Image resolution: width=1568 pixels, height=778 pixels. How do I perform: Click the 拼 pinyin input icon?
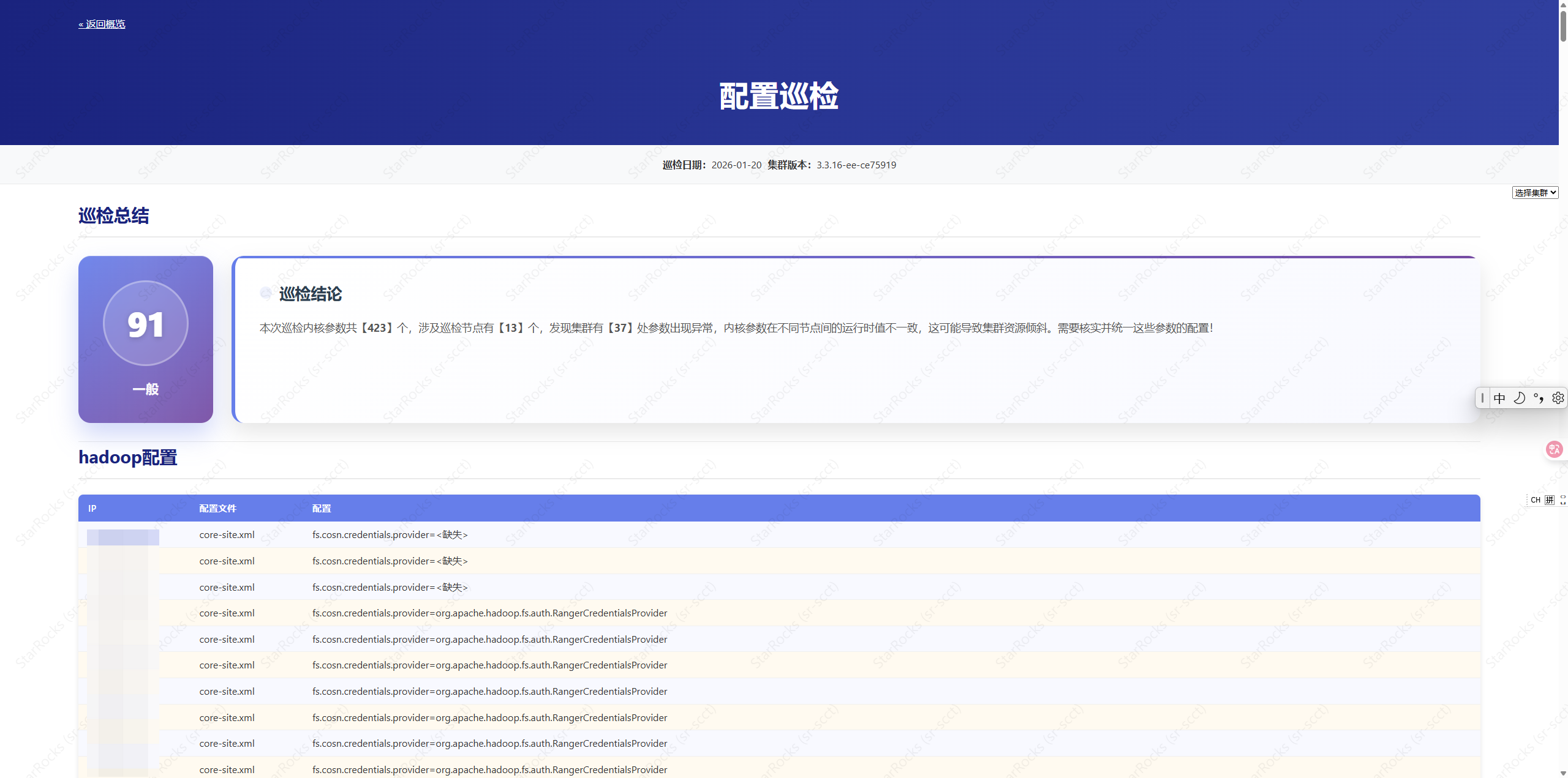(x=1549, y=500)
